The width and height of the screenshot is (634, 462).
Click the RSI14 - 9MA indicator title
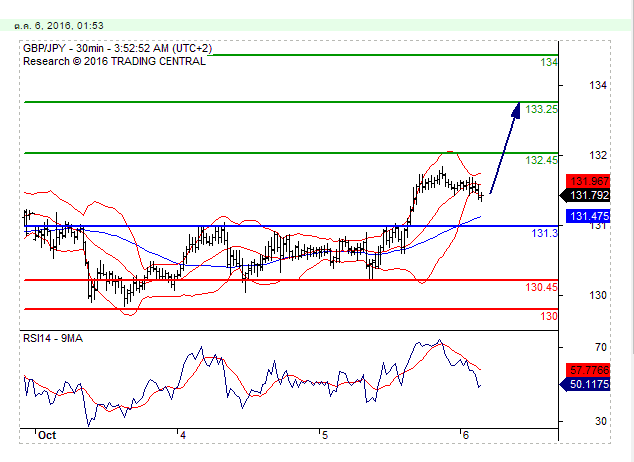pyautogui.click(x=53, y=338)
